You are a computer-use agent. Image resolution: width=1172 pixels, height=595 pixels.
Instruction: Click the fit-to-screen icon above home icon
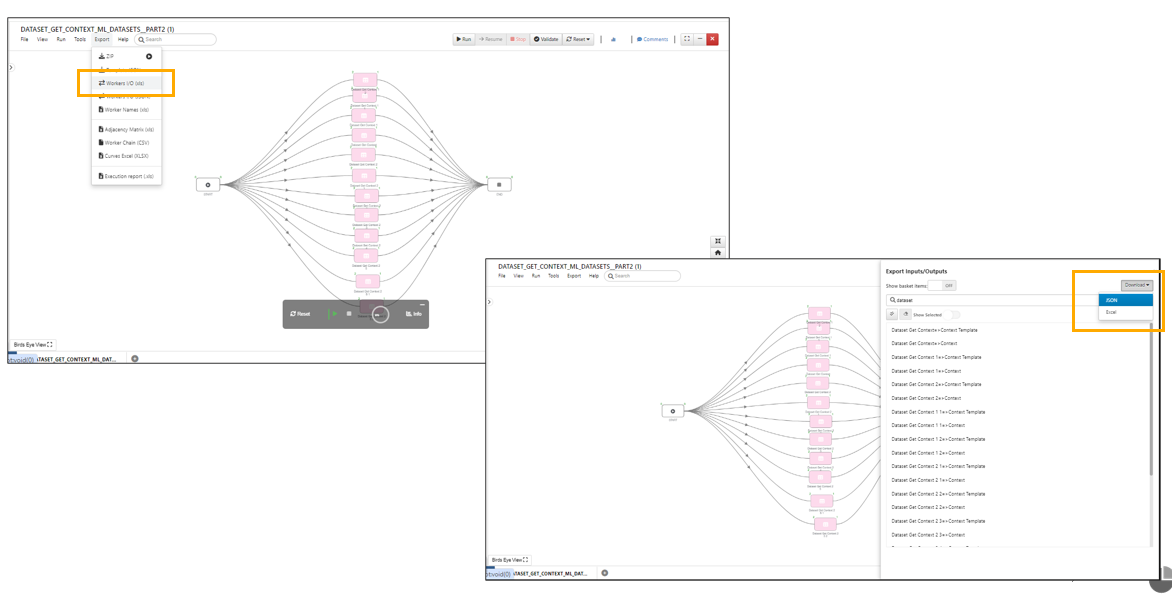click(x=718, y=241)
